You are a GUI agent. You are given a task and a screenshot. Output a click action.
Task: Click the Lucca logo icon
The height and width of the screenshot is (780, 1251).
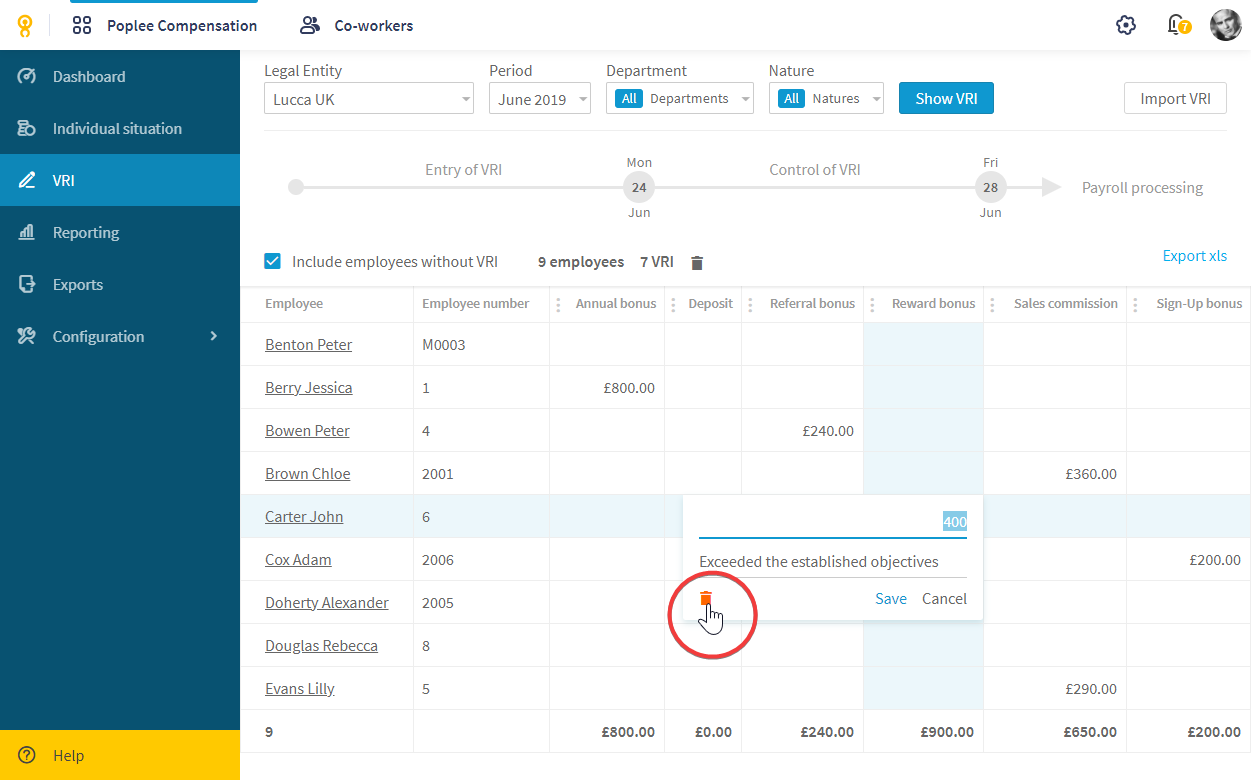coord(25,26)
